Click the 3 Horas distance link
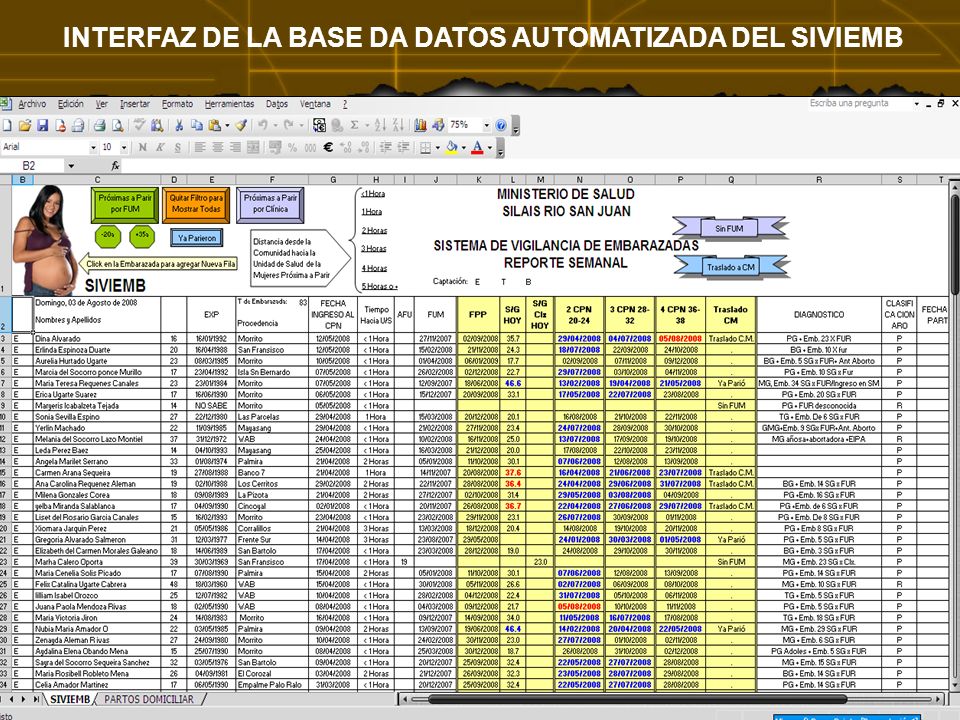This screenshot has height=720, width=960. 373,249
